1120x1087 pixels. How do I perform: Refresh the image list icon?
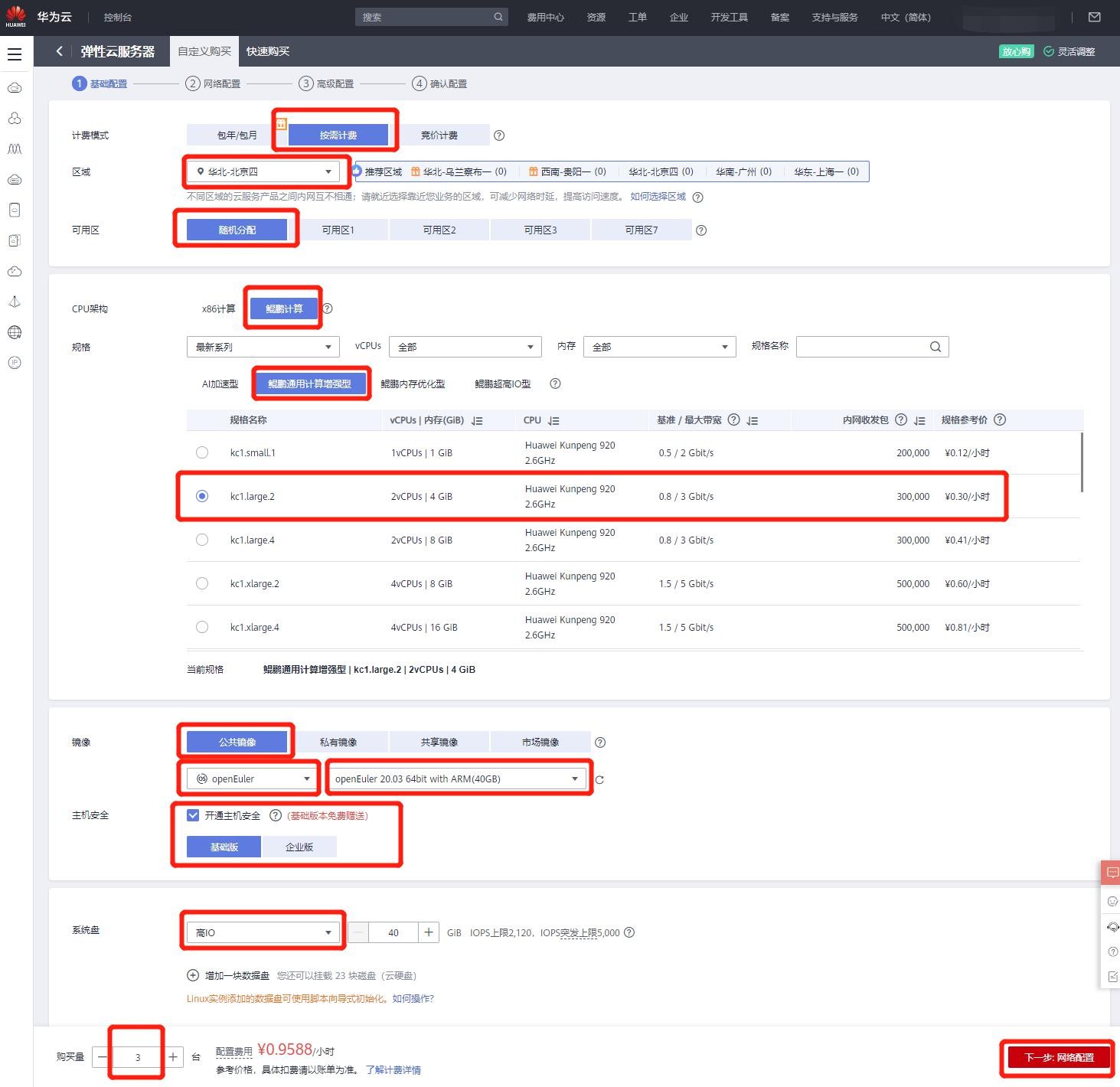(x=599, y=779)
